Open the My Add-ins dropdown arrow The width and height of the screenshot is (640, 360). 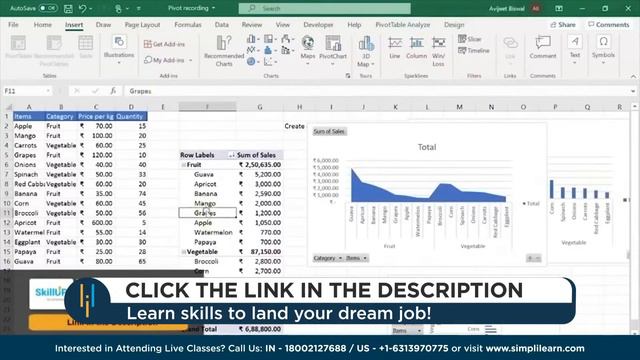[x=190, y=60]
